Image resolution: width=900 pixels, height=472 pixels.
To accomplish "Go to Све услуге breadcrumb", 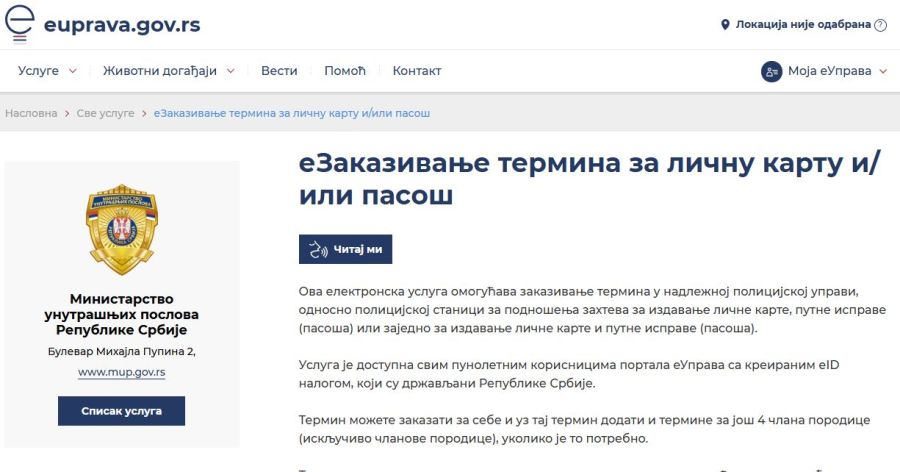I will click(x=106, y=113).
